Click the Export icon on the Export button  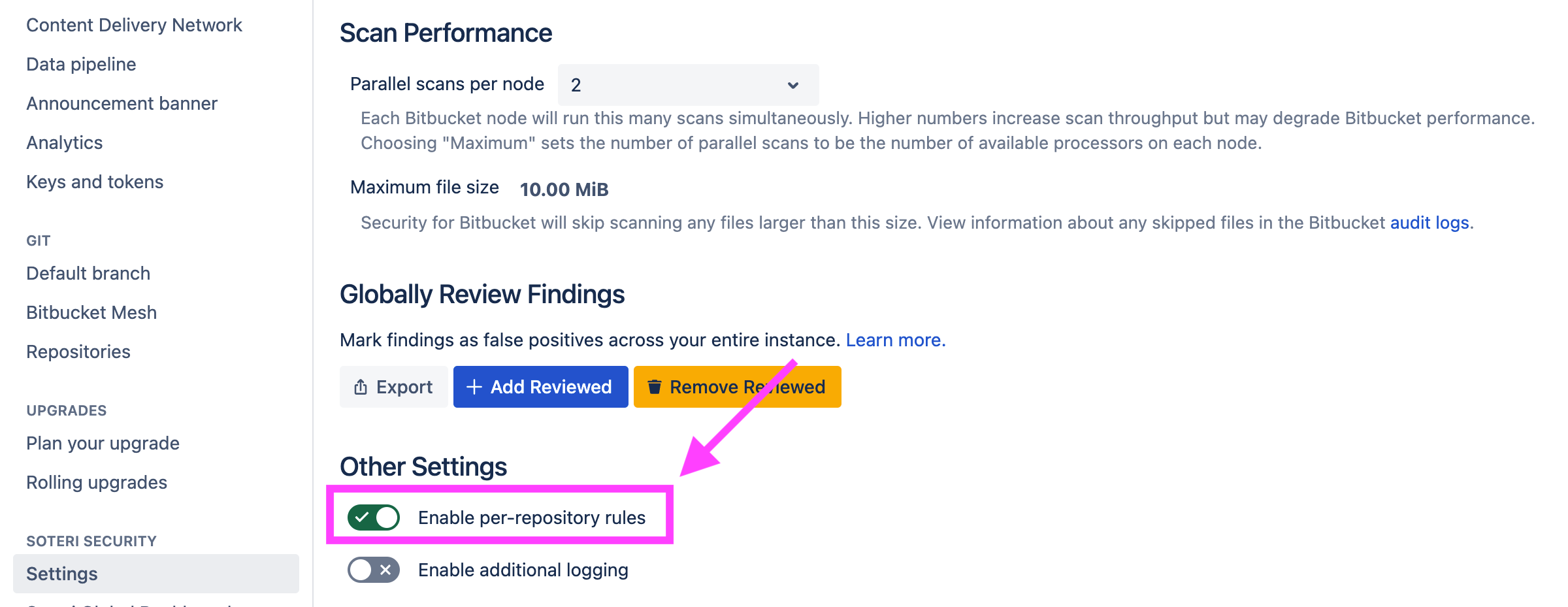(x=360, y=386)
